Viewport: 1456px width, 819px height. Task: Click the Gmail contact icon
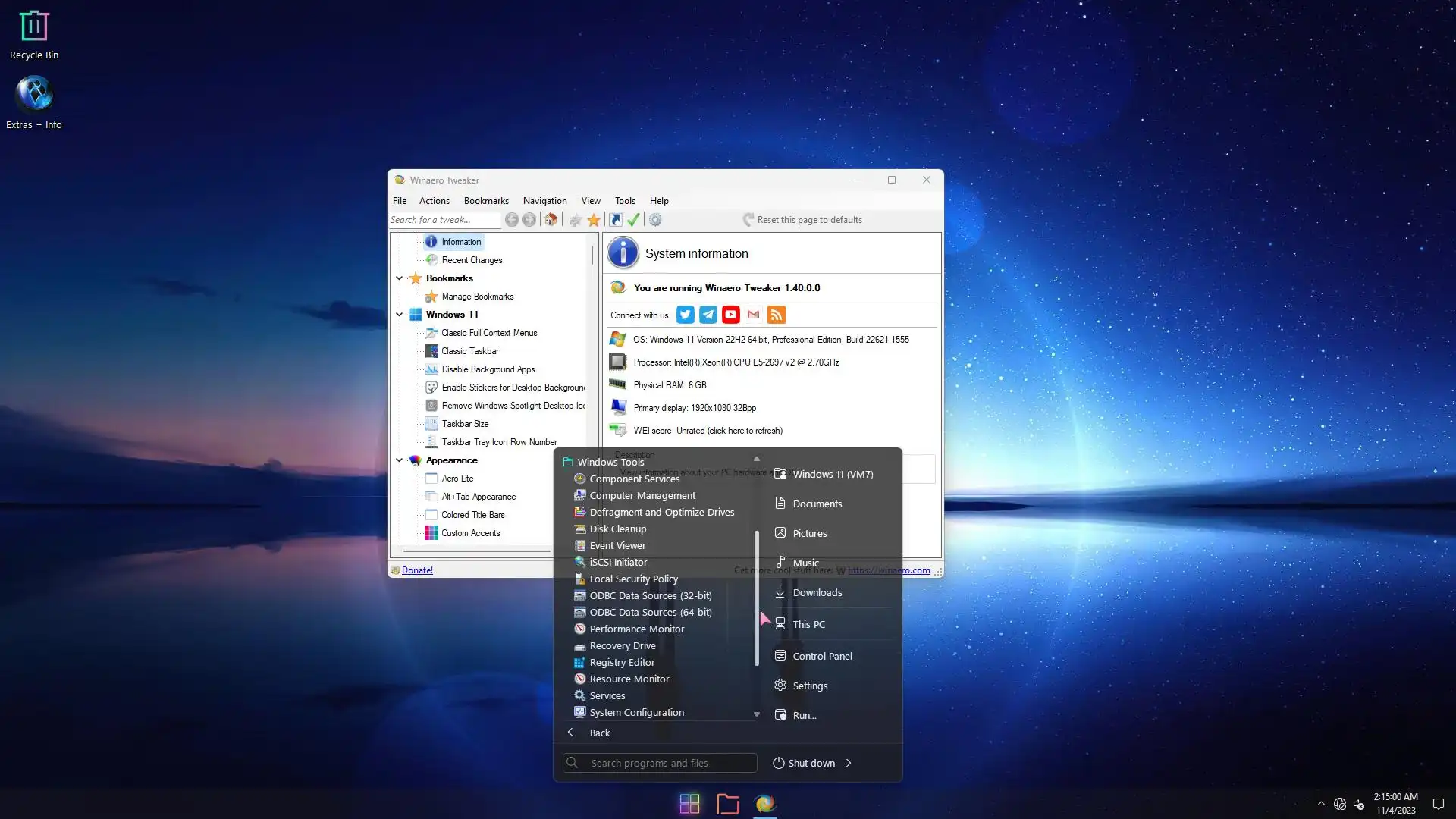pos(753,315)
